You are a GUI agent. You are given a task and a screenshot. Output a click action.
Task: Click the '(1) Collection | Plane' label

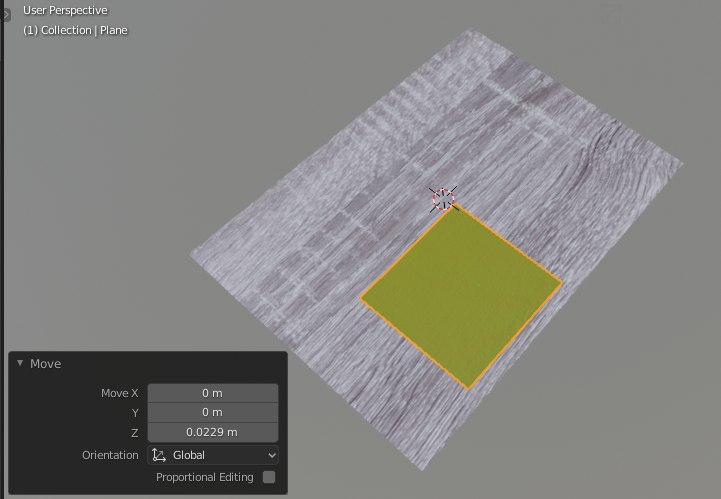[x=75, y=30]
